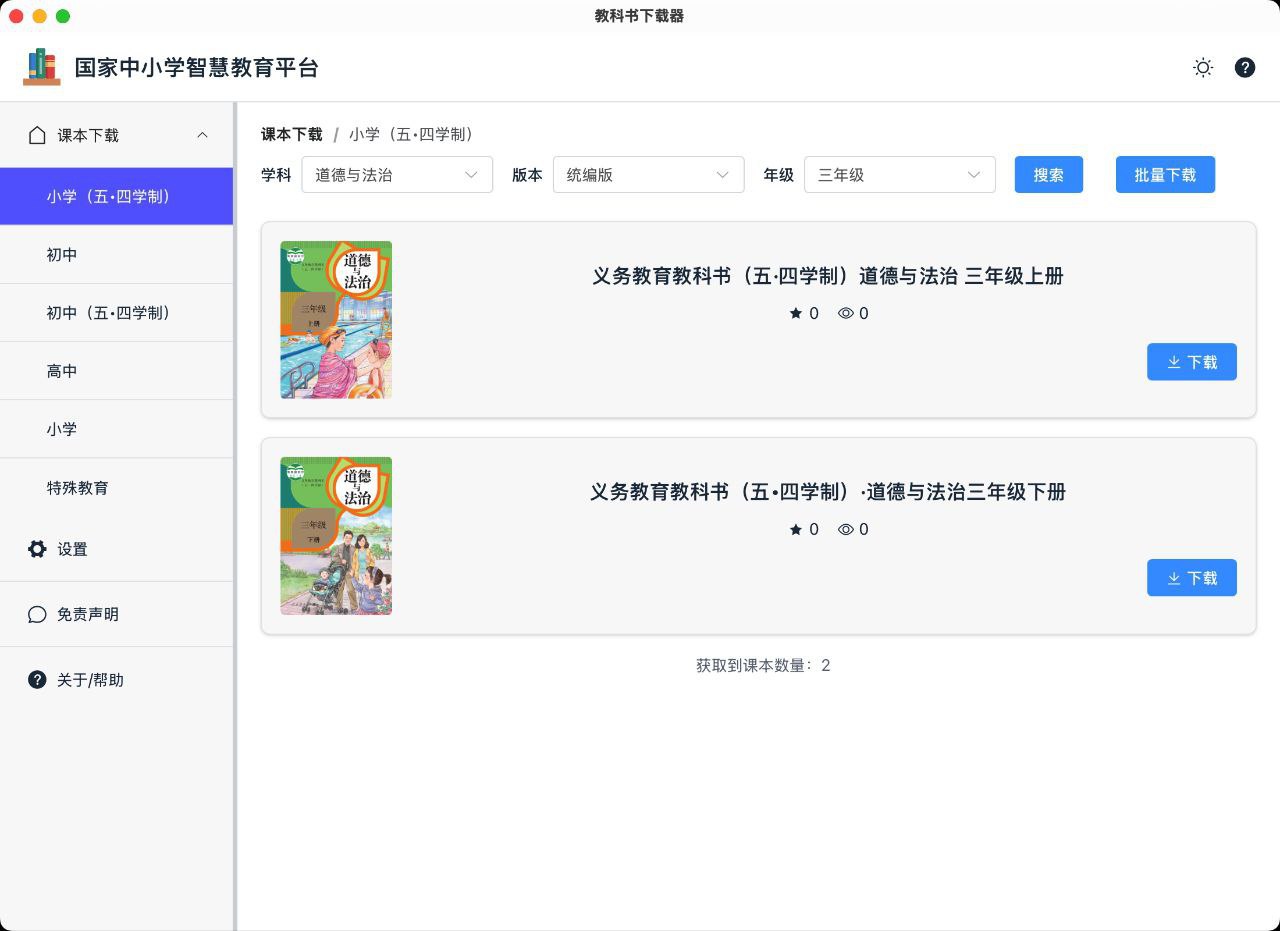
Task: Select 高中 in the sidebar
Action: tap(62, 370)
